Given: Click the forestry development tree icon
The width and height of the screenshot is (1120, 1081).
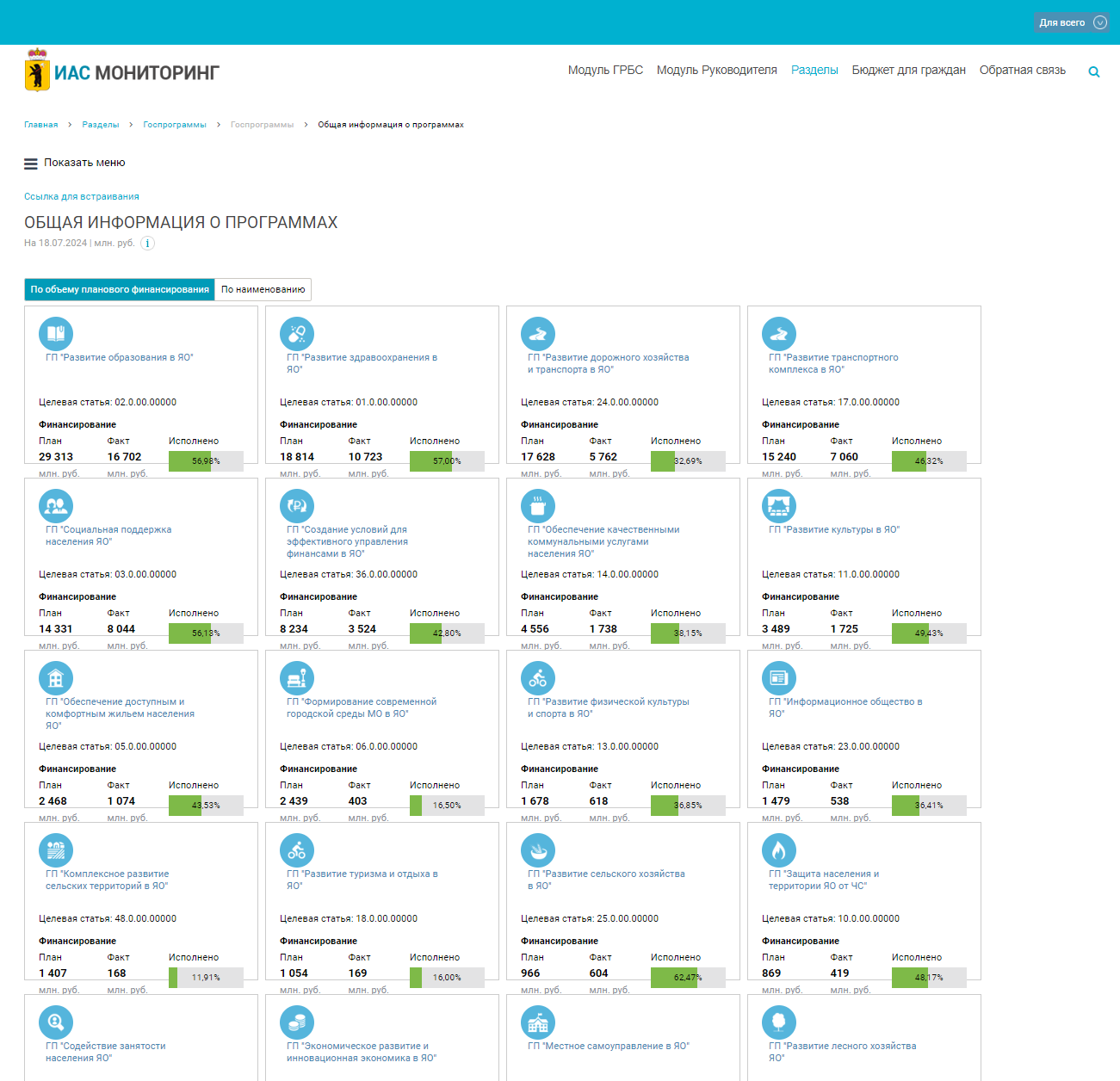Looking at the screenshot, I should click(779, 1022).
